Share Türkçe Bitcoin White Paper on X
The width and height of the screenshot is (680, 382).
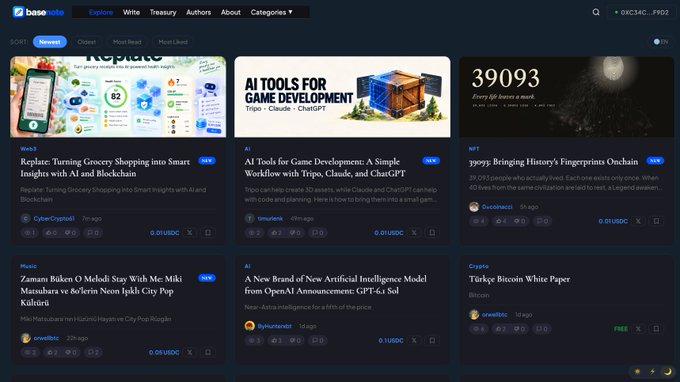(638, 329)
